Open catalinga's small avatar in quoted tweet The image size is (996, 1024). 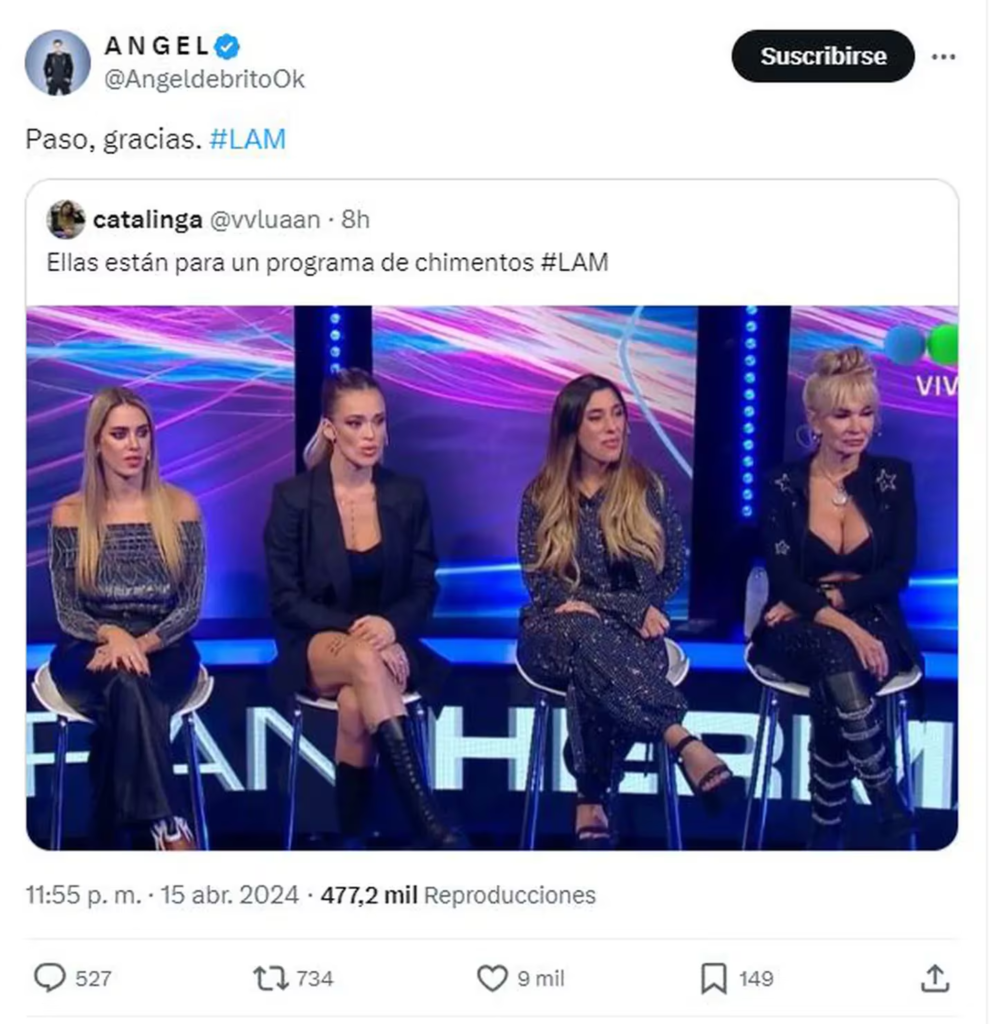click(66, 219)
